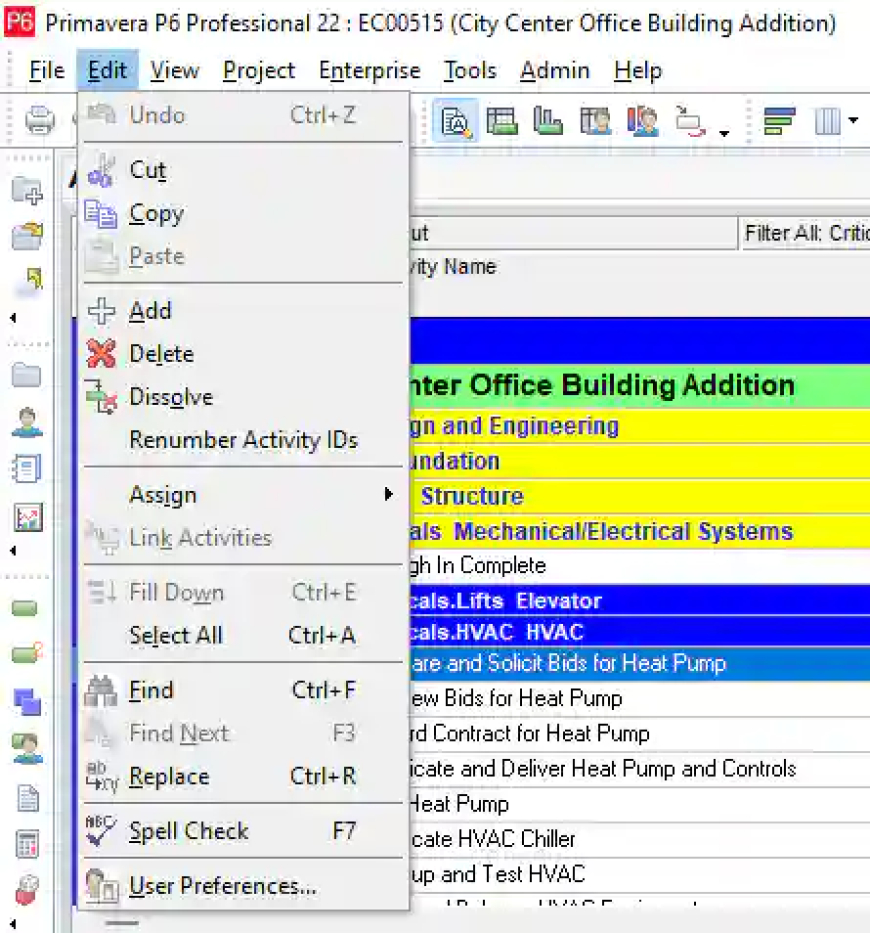Select Fabricate HVAC Chiller row
Image resolution: width=870 pixels, height=933 pixels.
(x=640, y=840)
